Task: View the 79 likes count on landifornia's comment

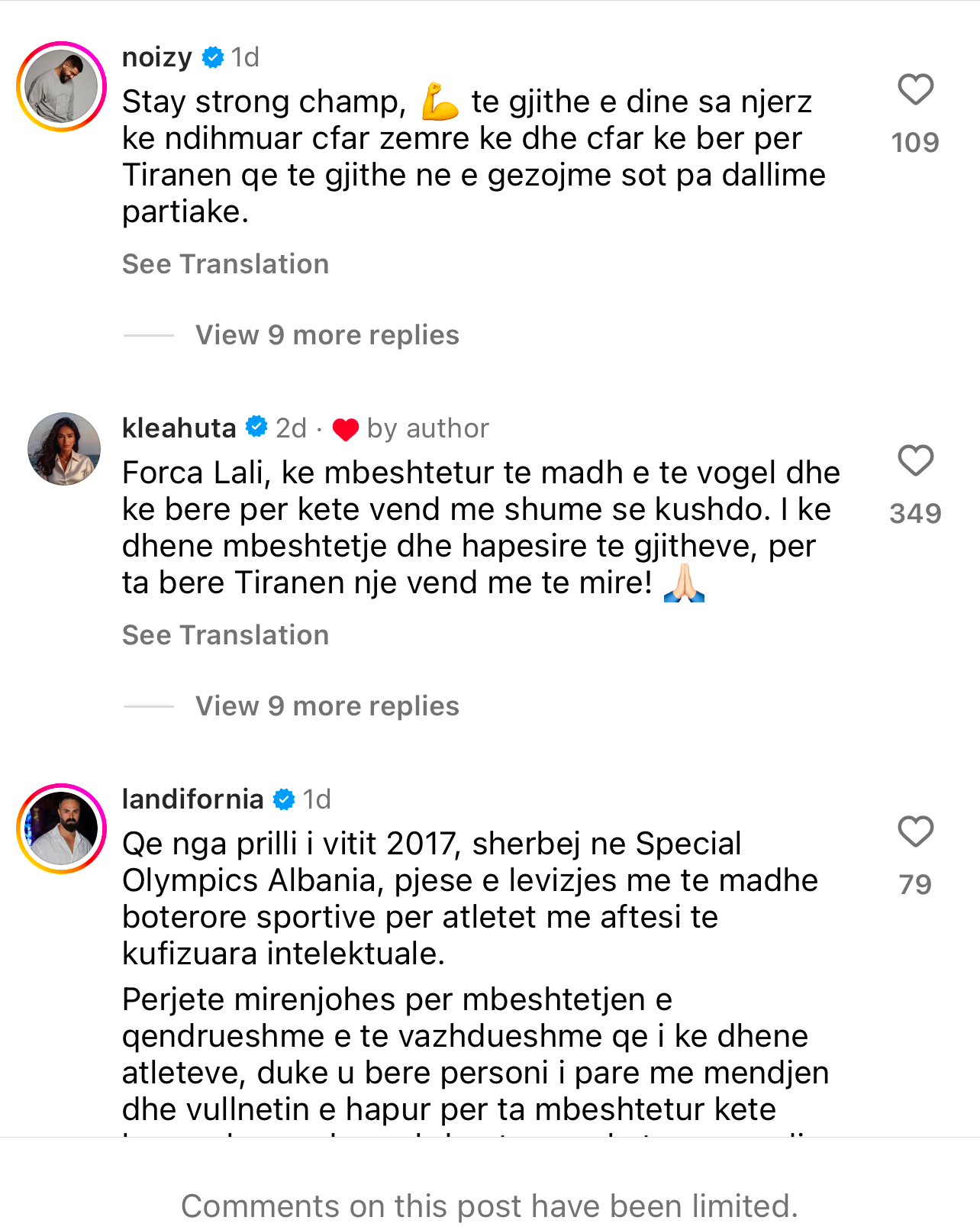Action: coord(915,884)
